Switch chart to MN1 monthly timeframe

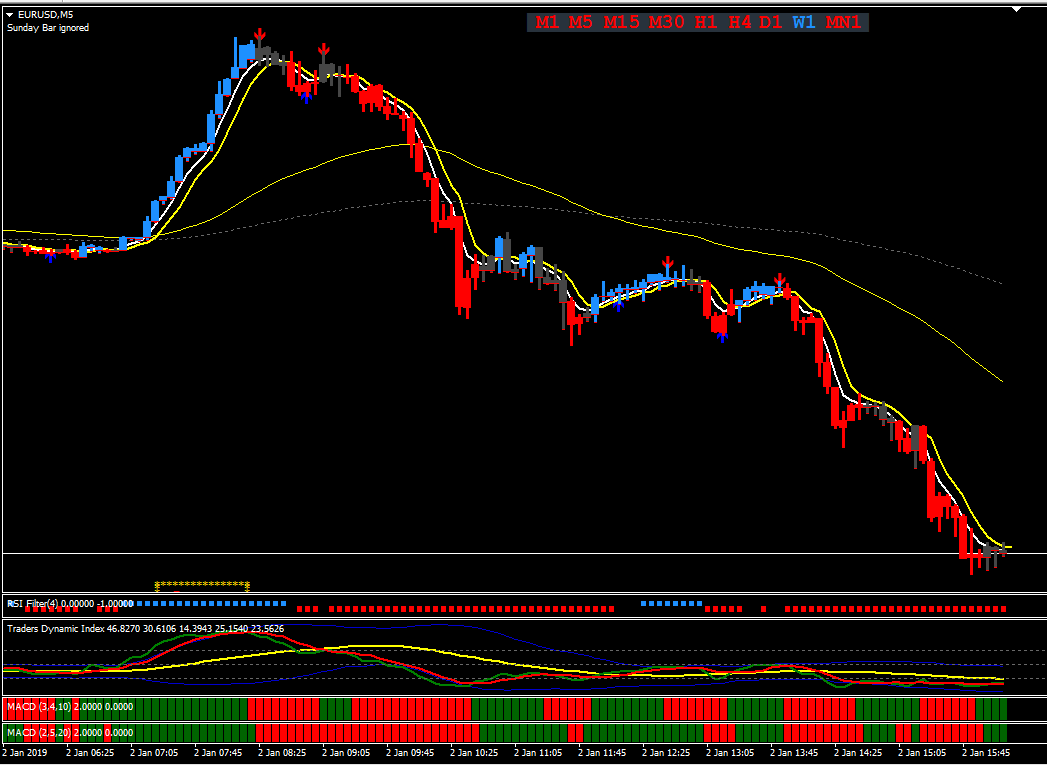click(x=843, y=23)
